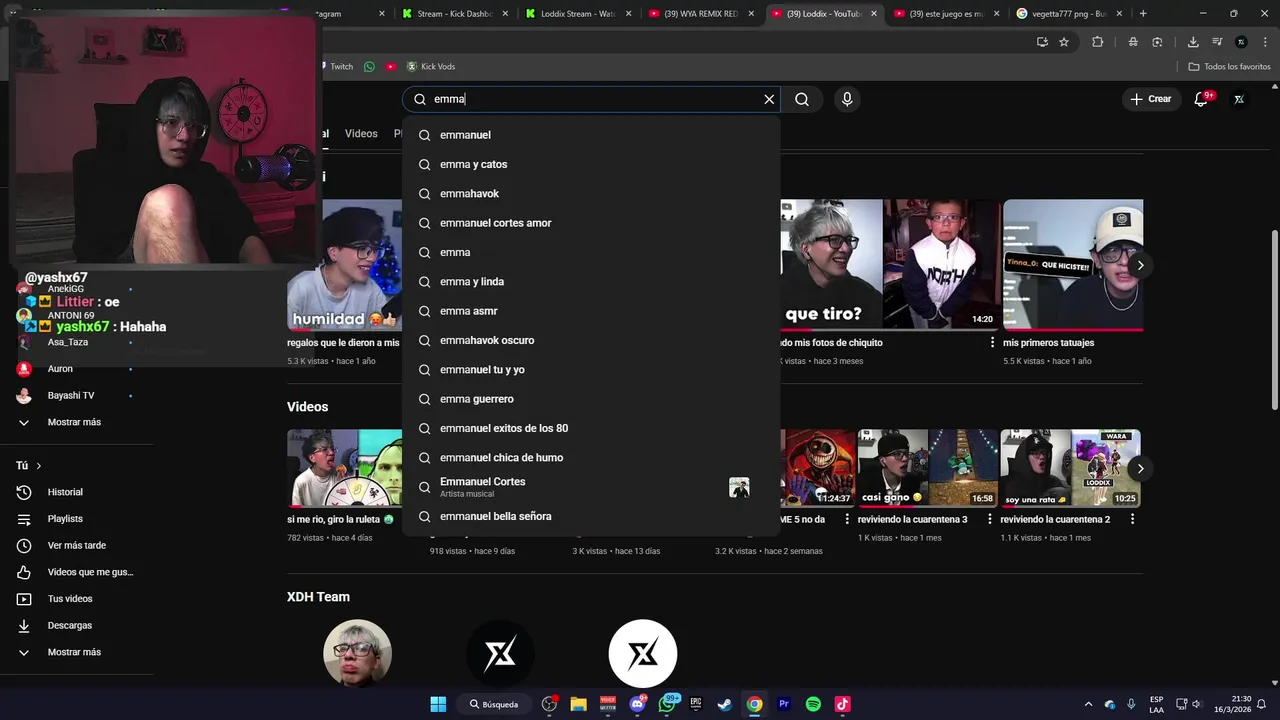Open 'Ver más tarde' in the sidebar
The image size is (1280, 720).
[76, 545]
